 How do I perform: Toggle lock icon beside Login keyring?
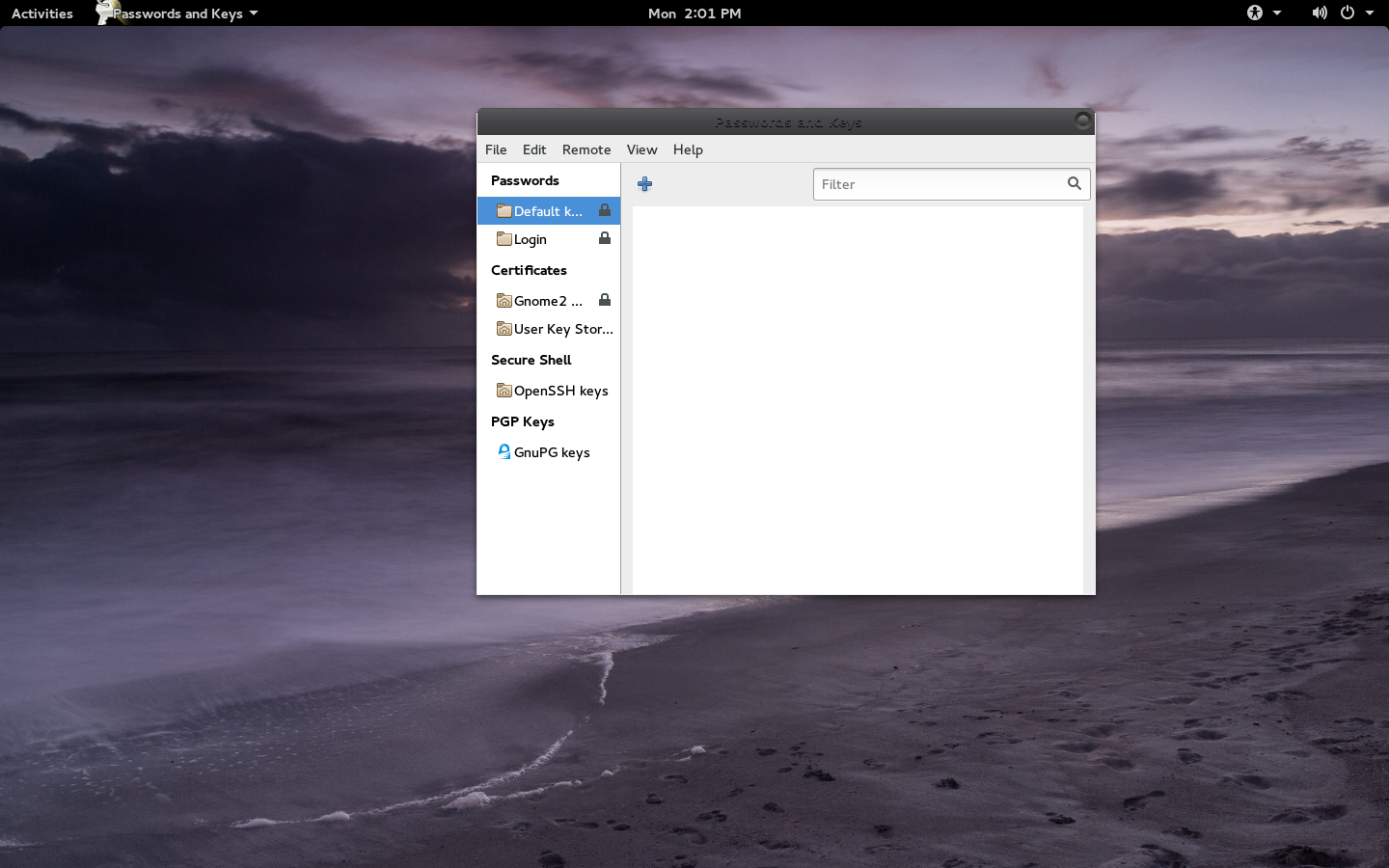pos(605,238)
